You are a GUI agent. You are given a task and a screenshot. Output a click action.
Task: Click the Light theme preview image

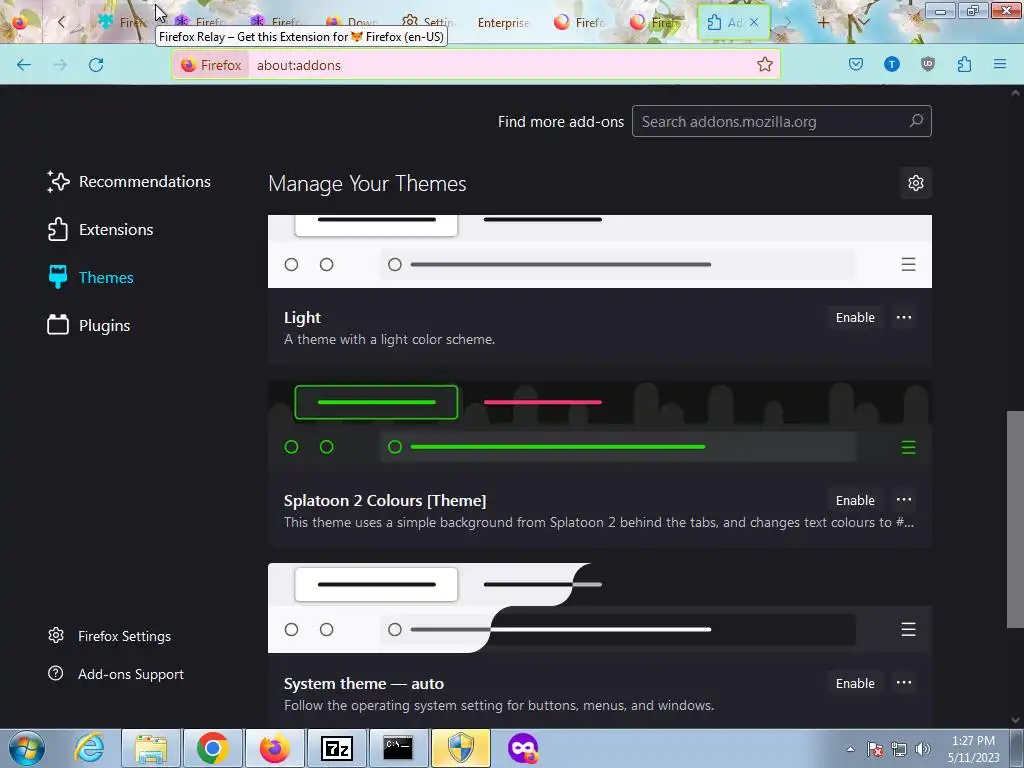(600, 251)
